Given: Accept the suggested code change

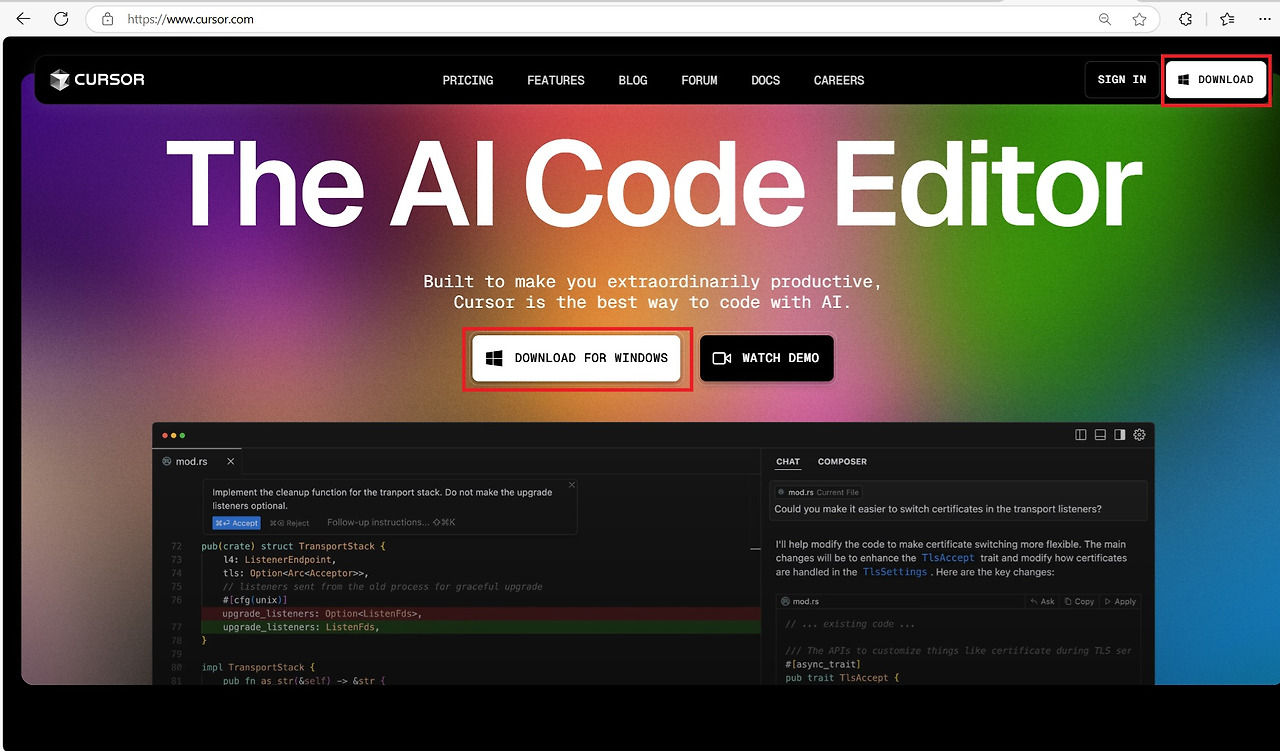Looking at the screenshot, I should pos(237,523).
